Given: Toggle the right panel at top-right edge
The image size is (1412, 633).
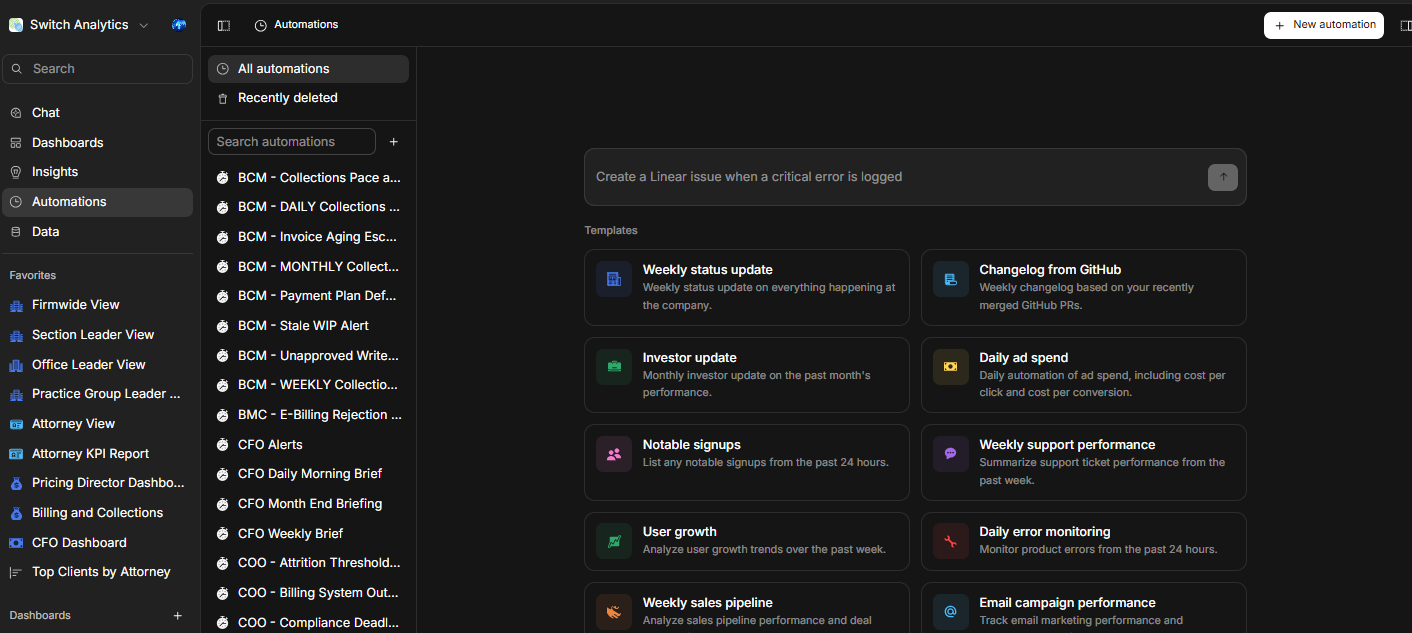Looking at the screenshot, I should (1405, 25).
